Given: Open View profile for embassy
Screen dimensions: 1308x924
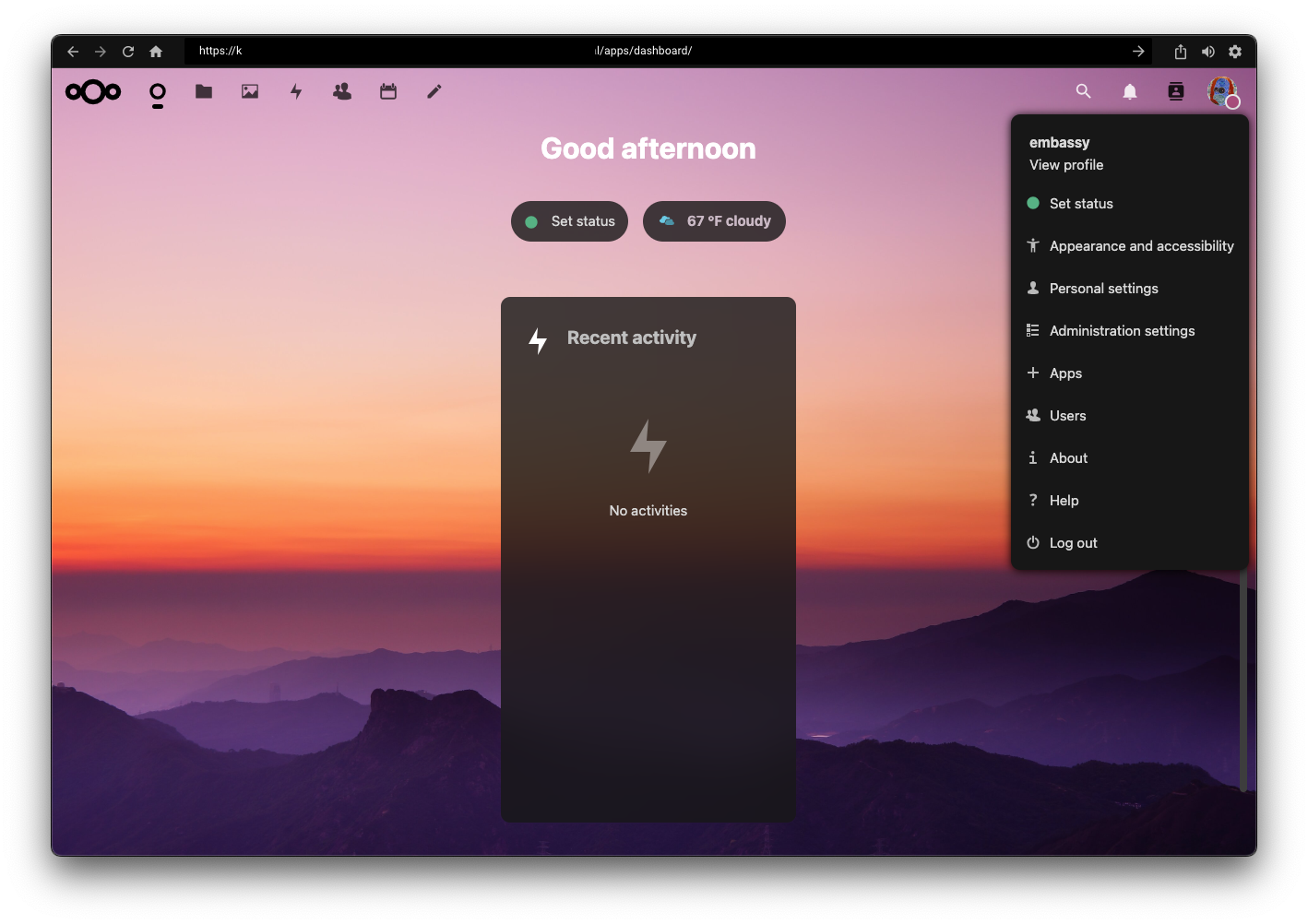Looking at the screenshot, I should point(1065,164).
